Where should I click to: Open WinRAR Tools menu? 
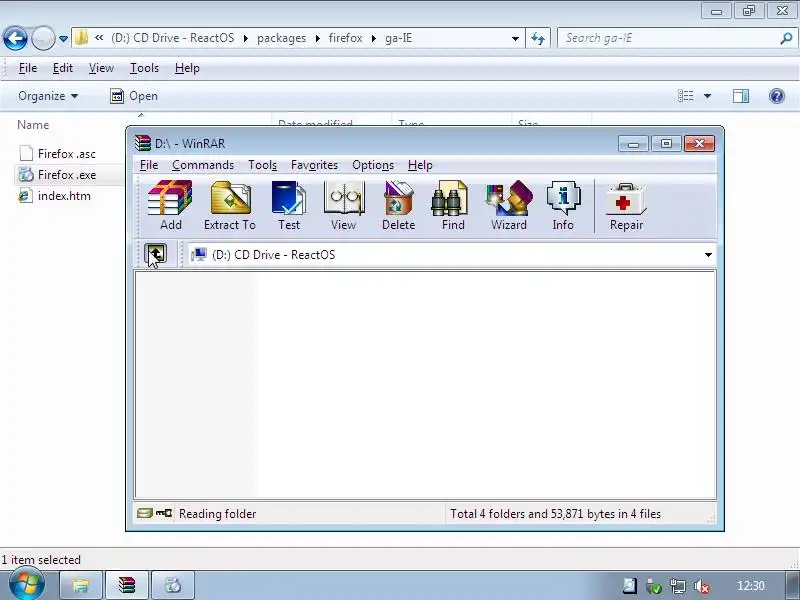pyautogui.click(x=262, y=165)
